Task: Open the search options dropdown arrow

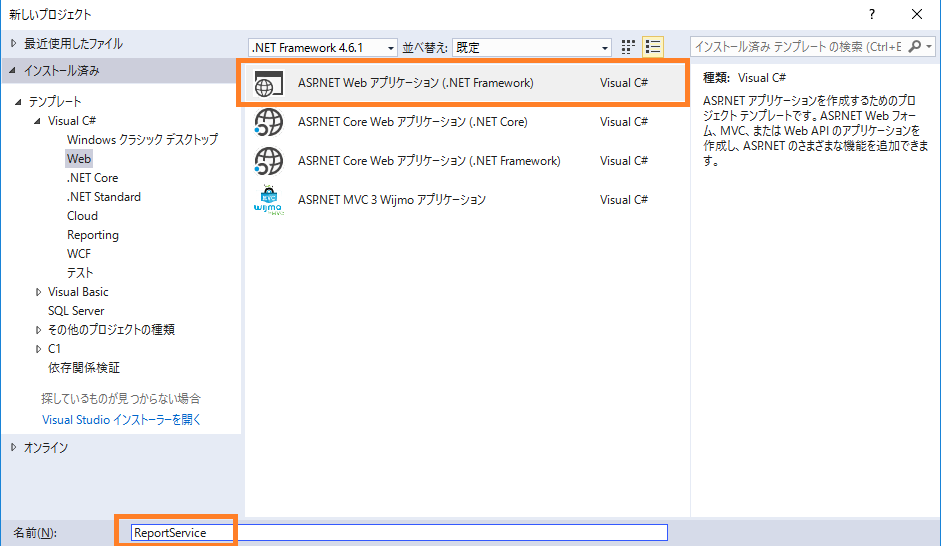Action: (x=929, y=46)
